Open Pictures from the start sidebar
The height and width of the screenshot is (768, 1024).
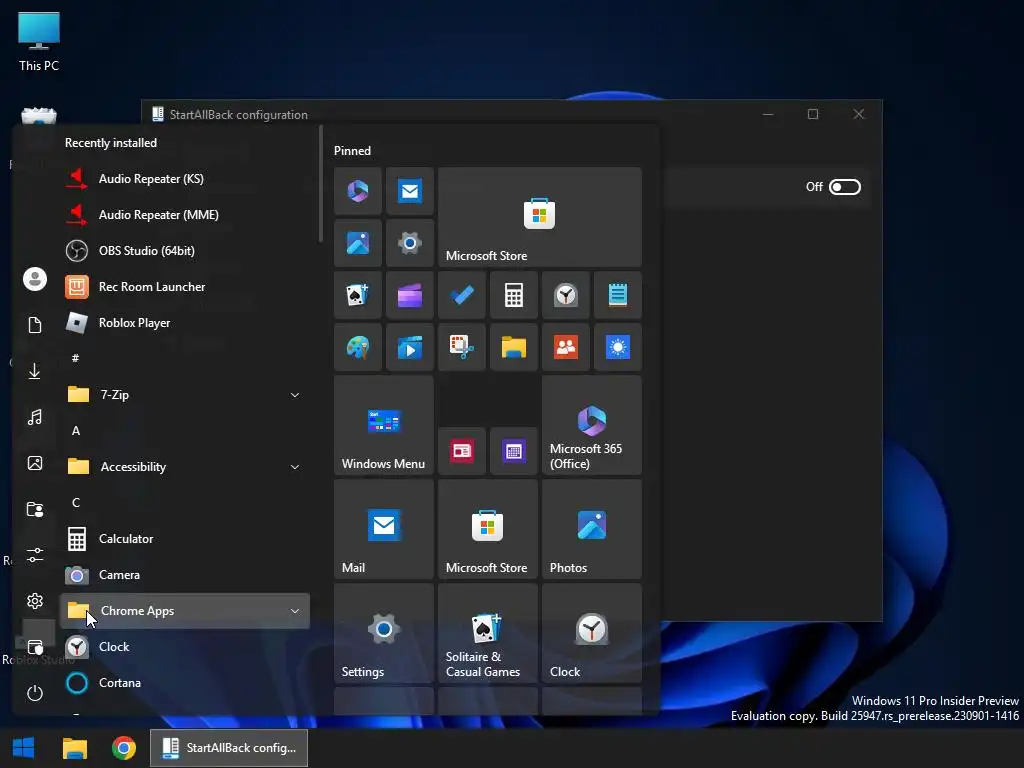[35, 463]
